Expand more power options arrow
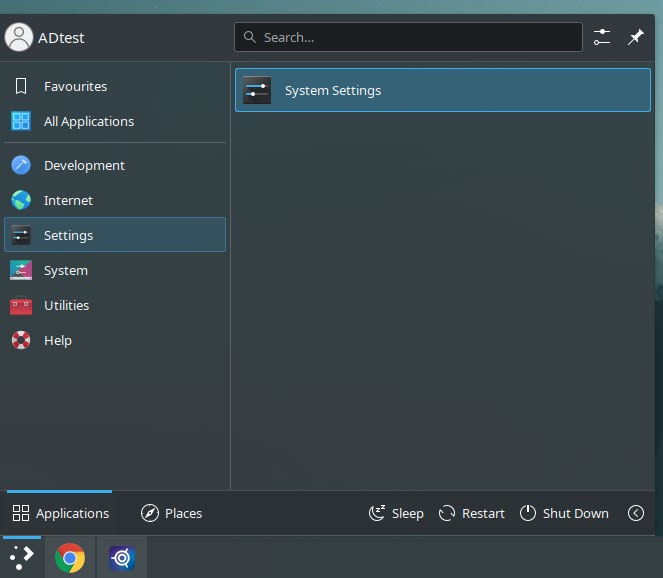663x578 pixels. [636, 513]
